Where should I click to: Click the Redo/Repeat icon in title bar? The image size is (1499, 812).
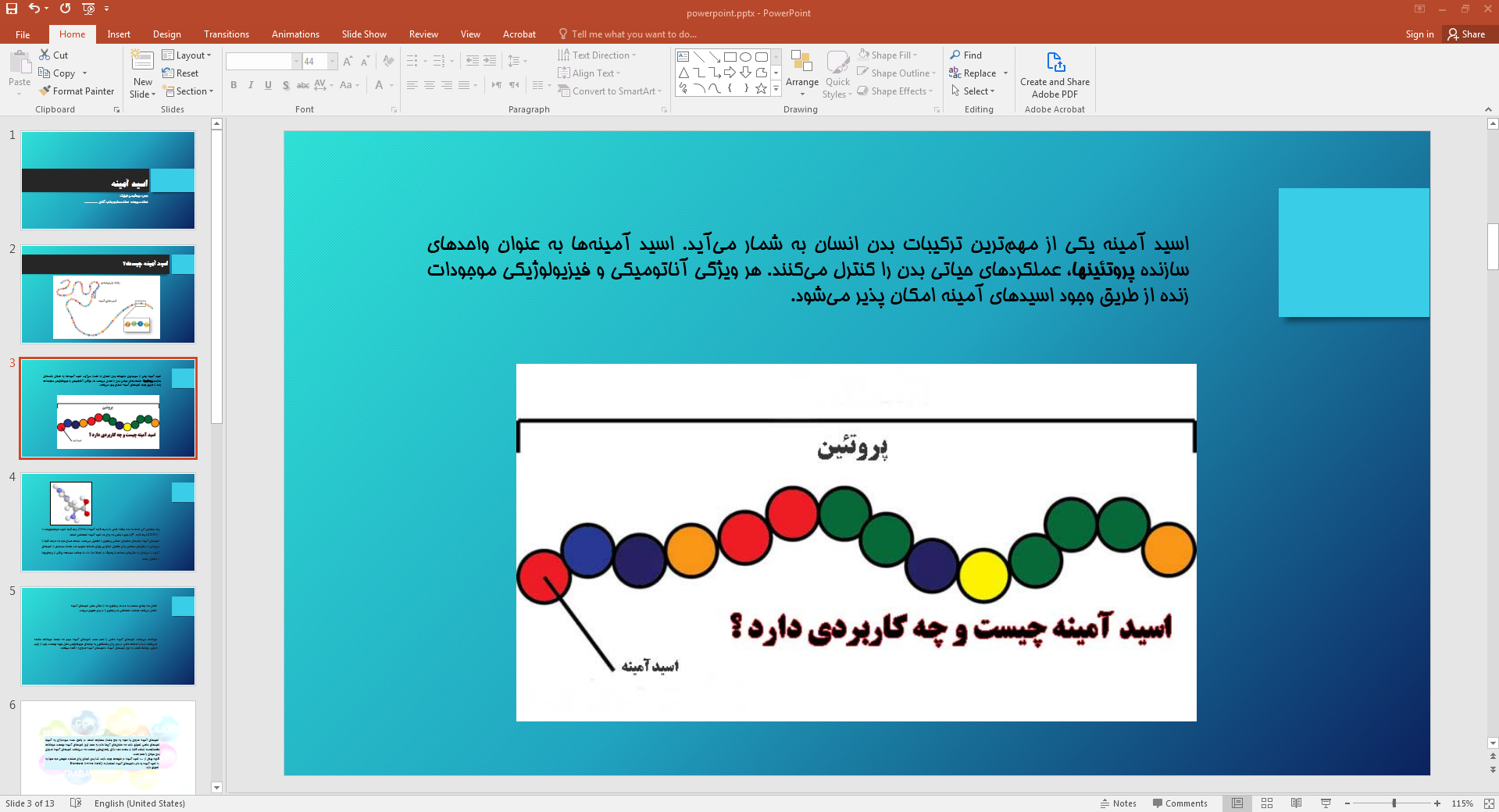(x=65, y=9)
